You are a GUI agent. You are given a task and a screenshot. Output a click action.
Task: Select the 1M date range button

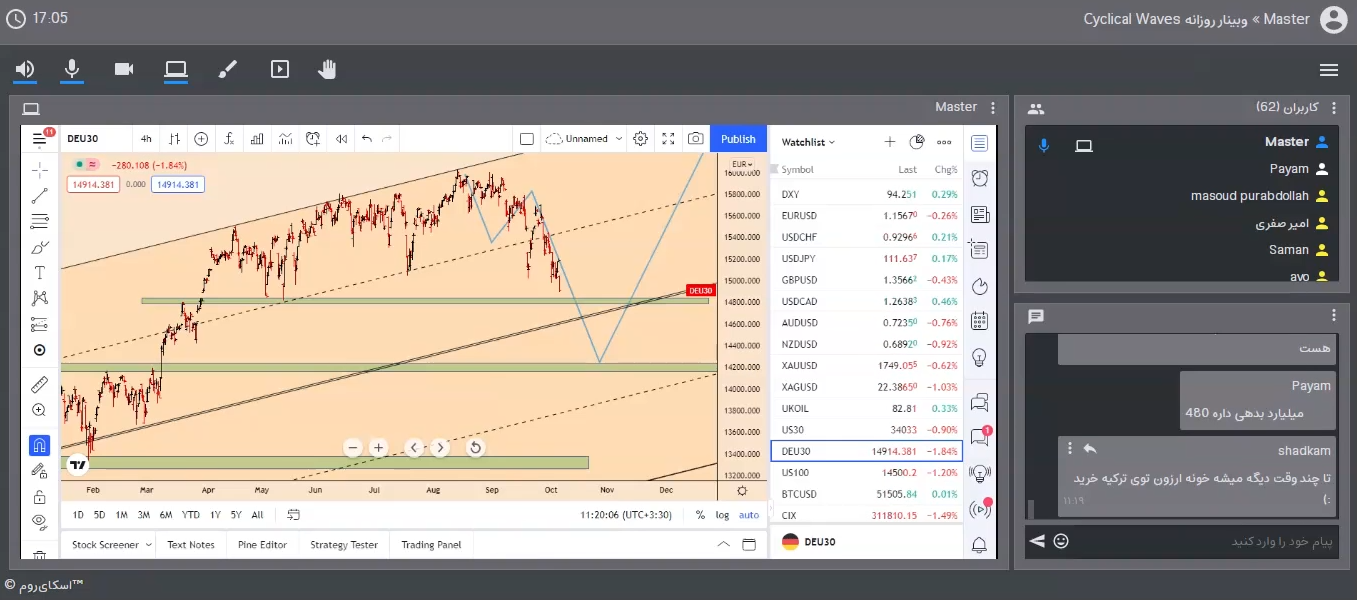point(121,515)
